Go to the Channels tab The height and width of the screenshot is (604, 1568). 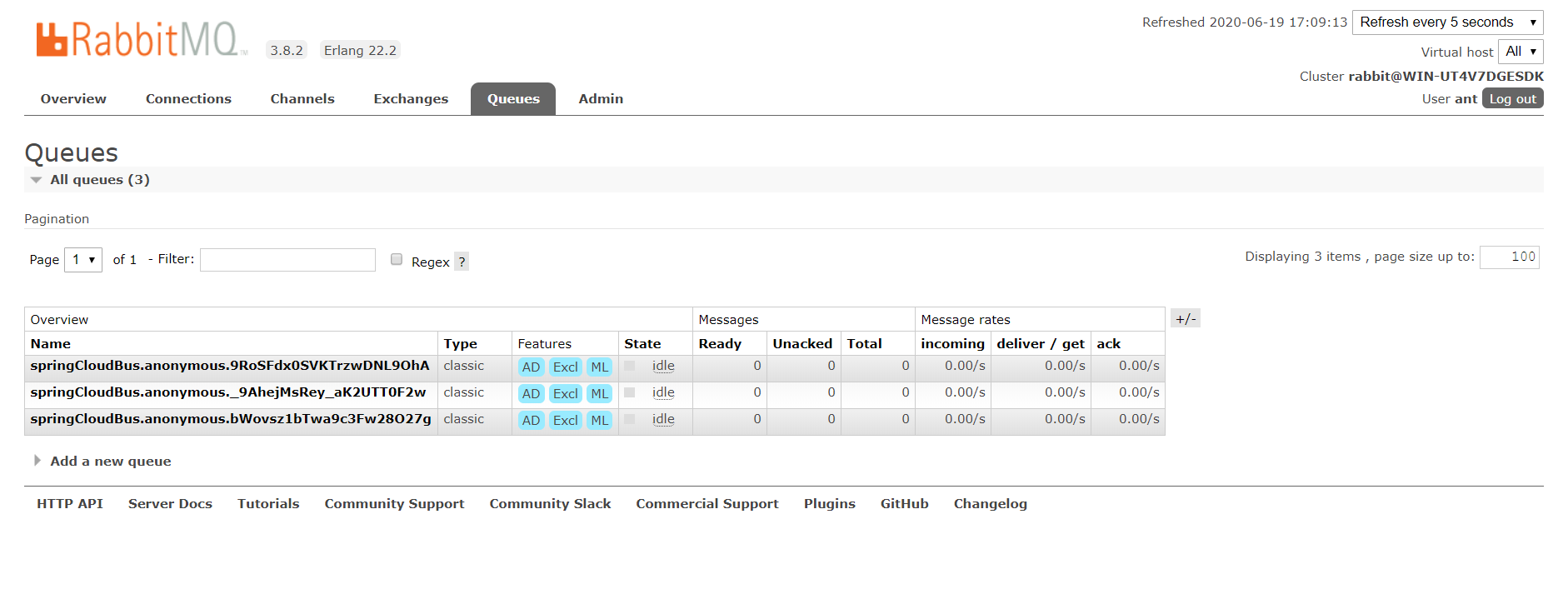[302, 98]
